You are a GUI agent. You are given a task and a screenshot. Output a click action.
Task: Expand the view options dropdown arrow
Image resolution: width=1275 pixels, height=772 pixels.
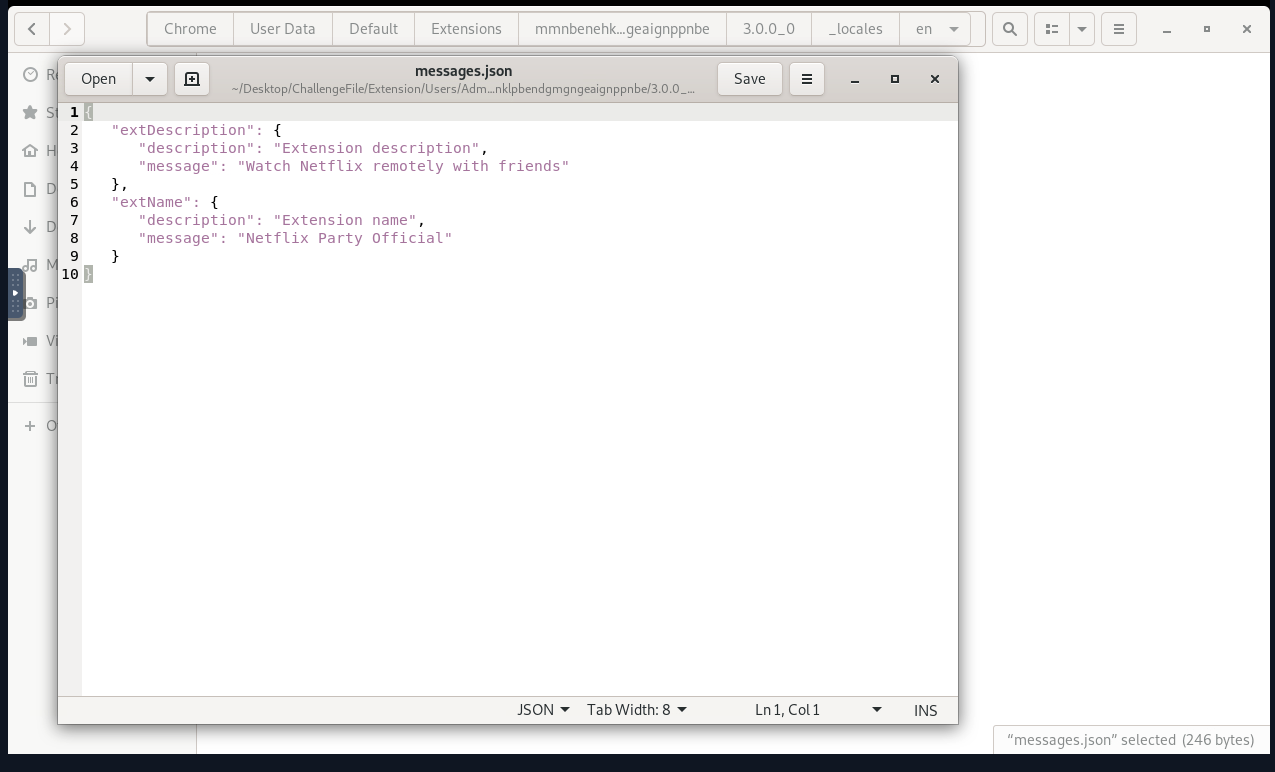(x=1082, y=29)
